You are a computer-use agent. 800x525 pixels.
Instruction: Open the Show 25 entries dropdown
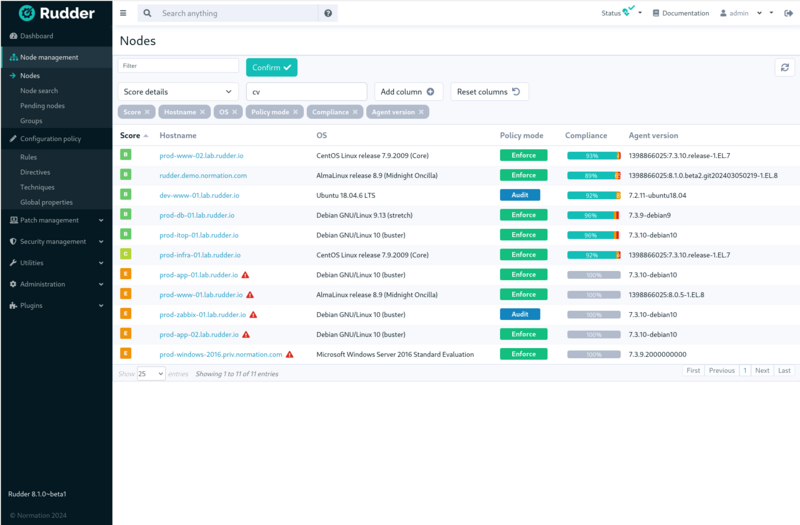[151, 374]
